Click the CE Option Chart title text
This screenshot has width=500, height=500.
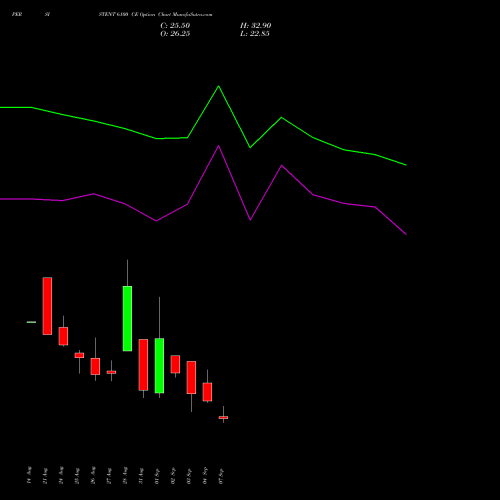(155, 15)
